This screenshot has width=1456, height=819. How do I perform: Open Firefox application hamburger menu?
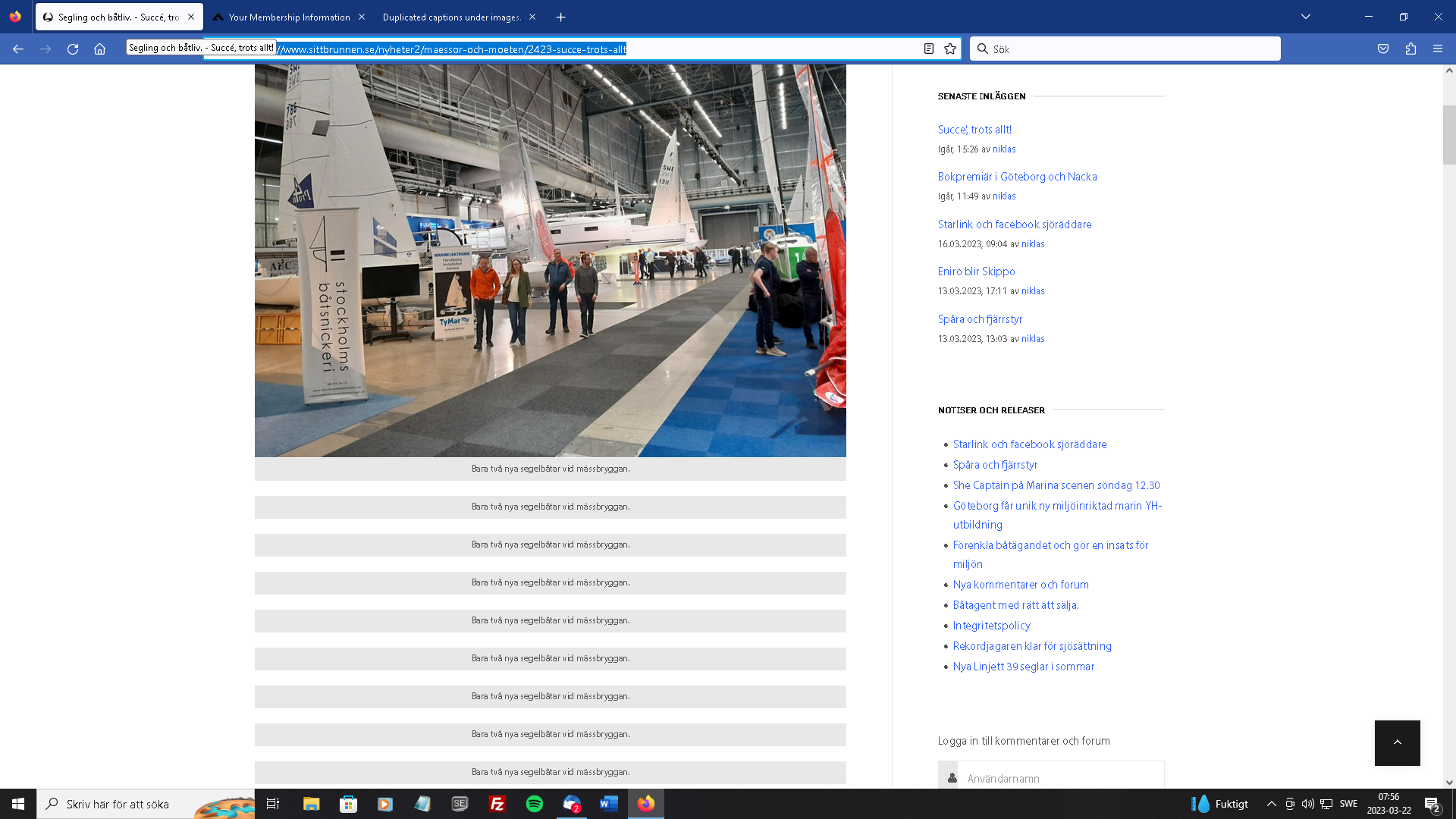(1438, 49)
